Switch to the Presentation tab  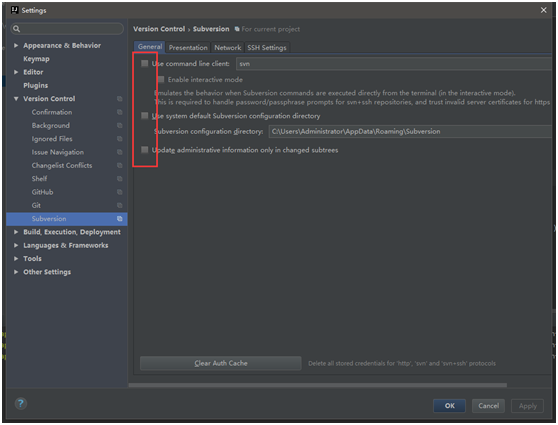coord(188,47)
